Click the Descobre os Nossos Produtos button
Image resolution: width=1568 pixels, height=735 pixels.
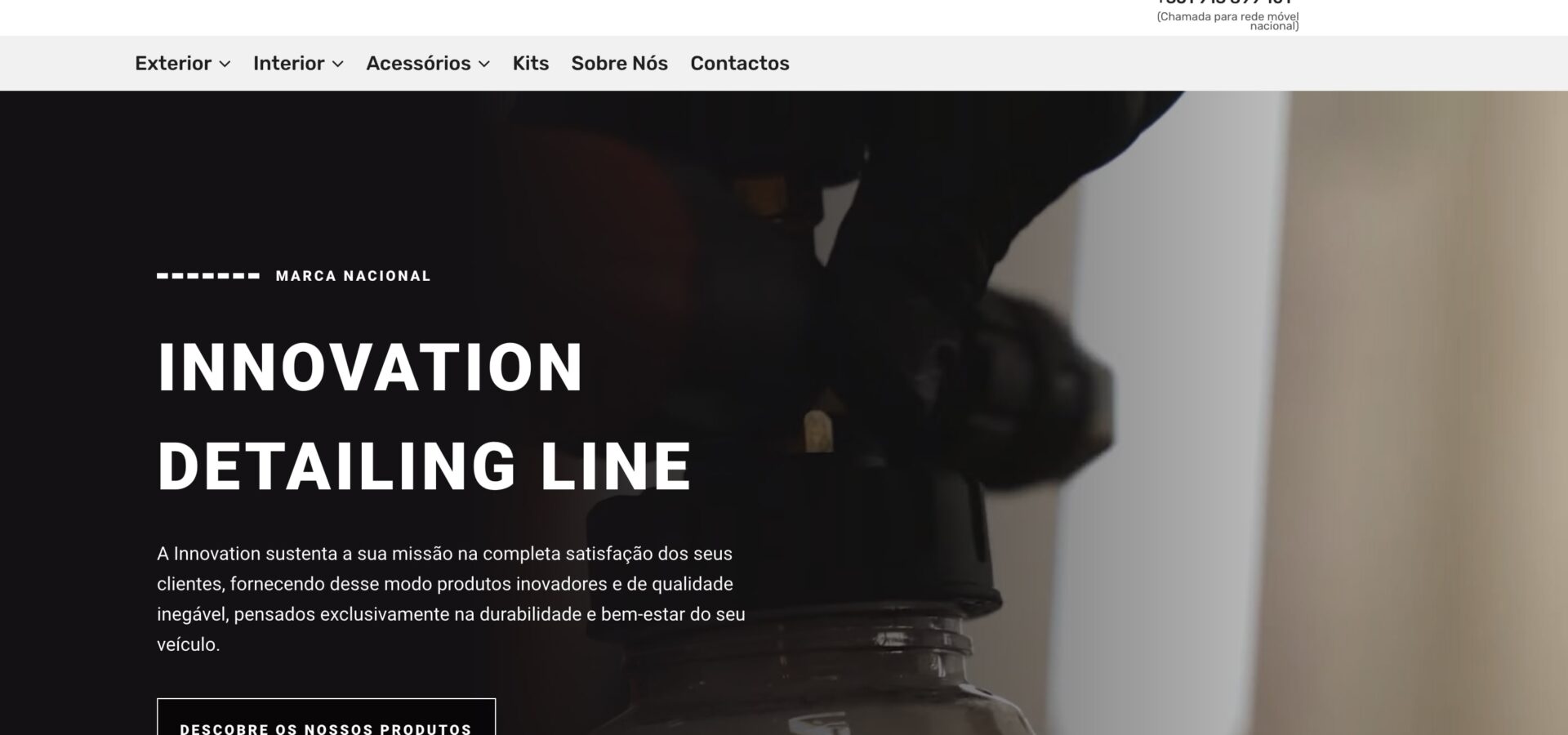pos(326,717)
